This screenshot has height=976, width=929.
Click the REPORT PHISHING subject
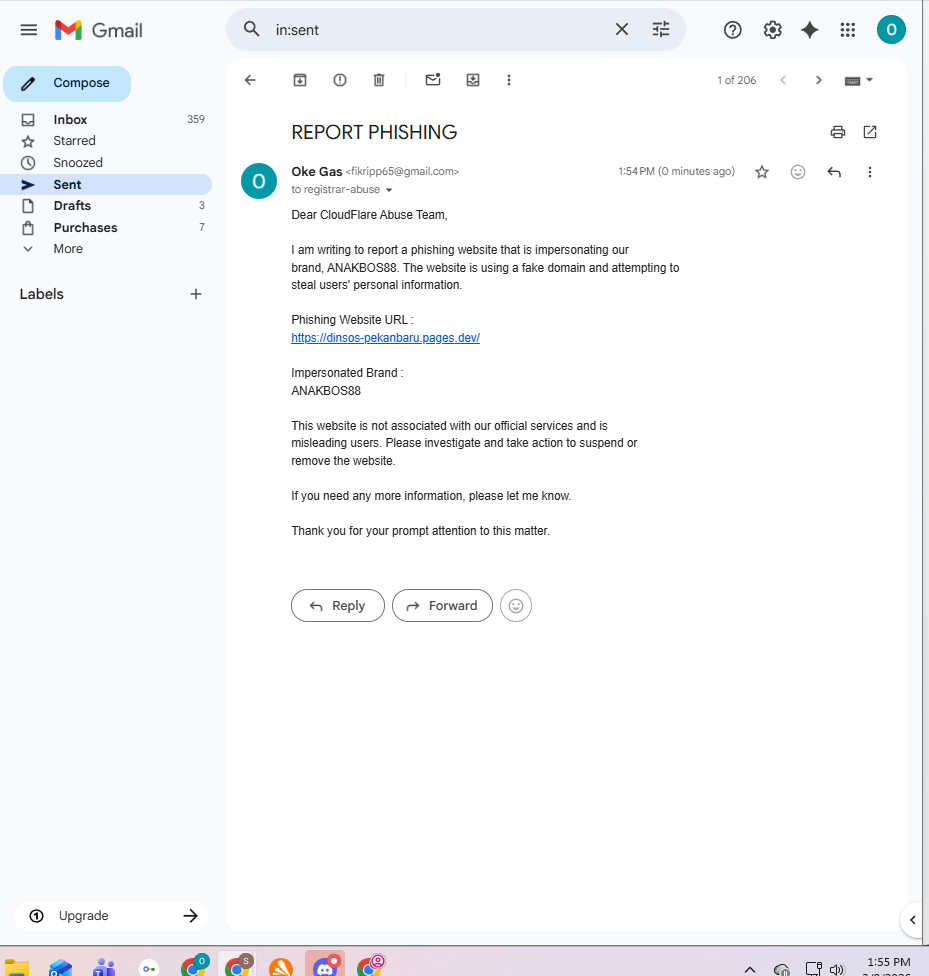coord(374,133)
